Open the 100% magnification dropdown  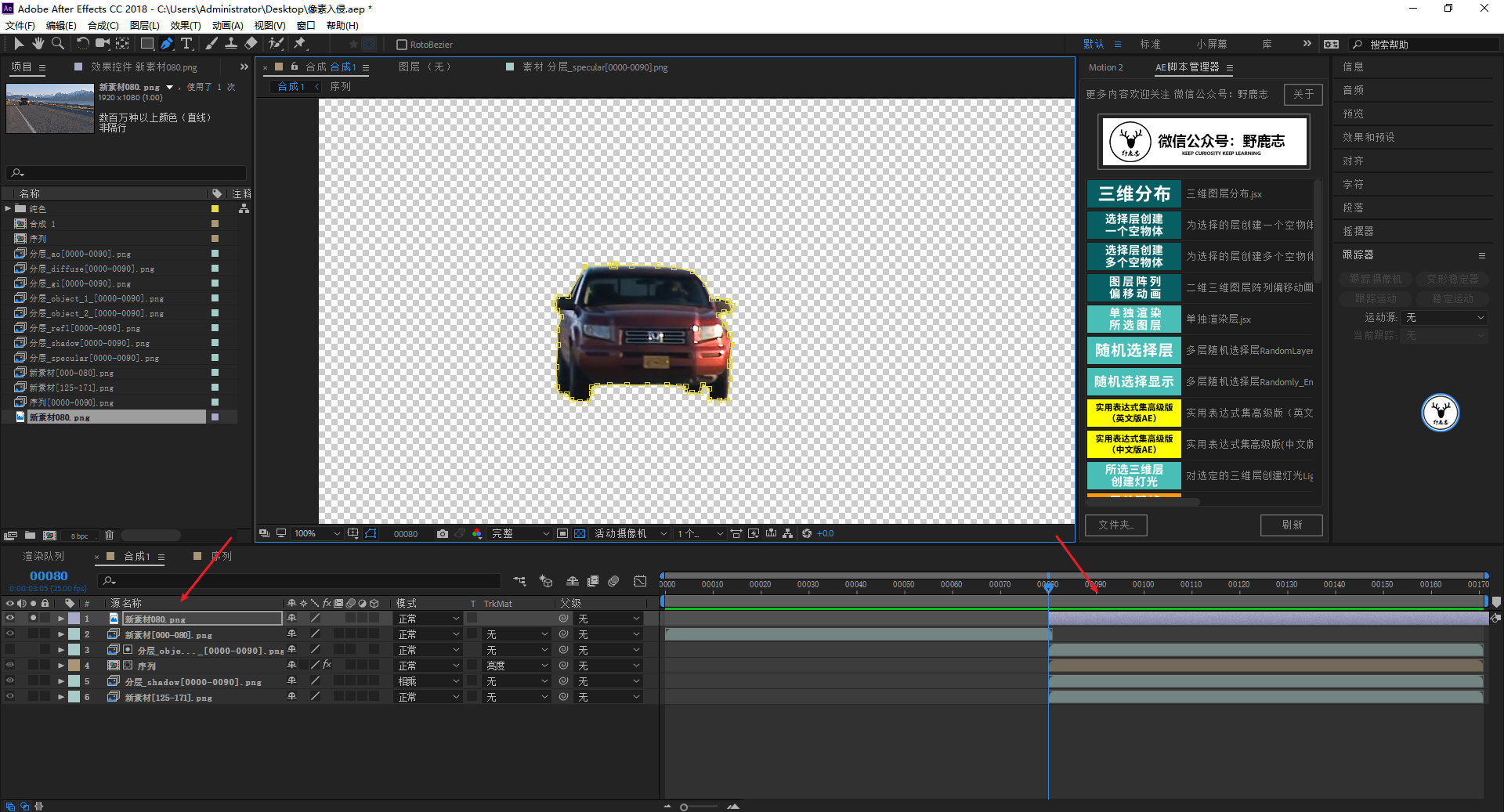click(316, 534)
